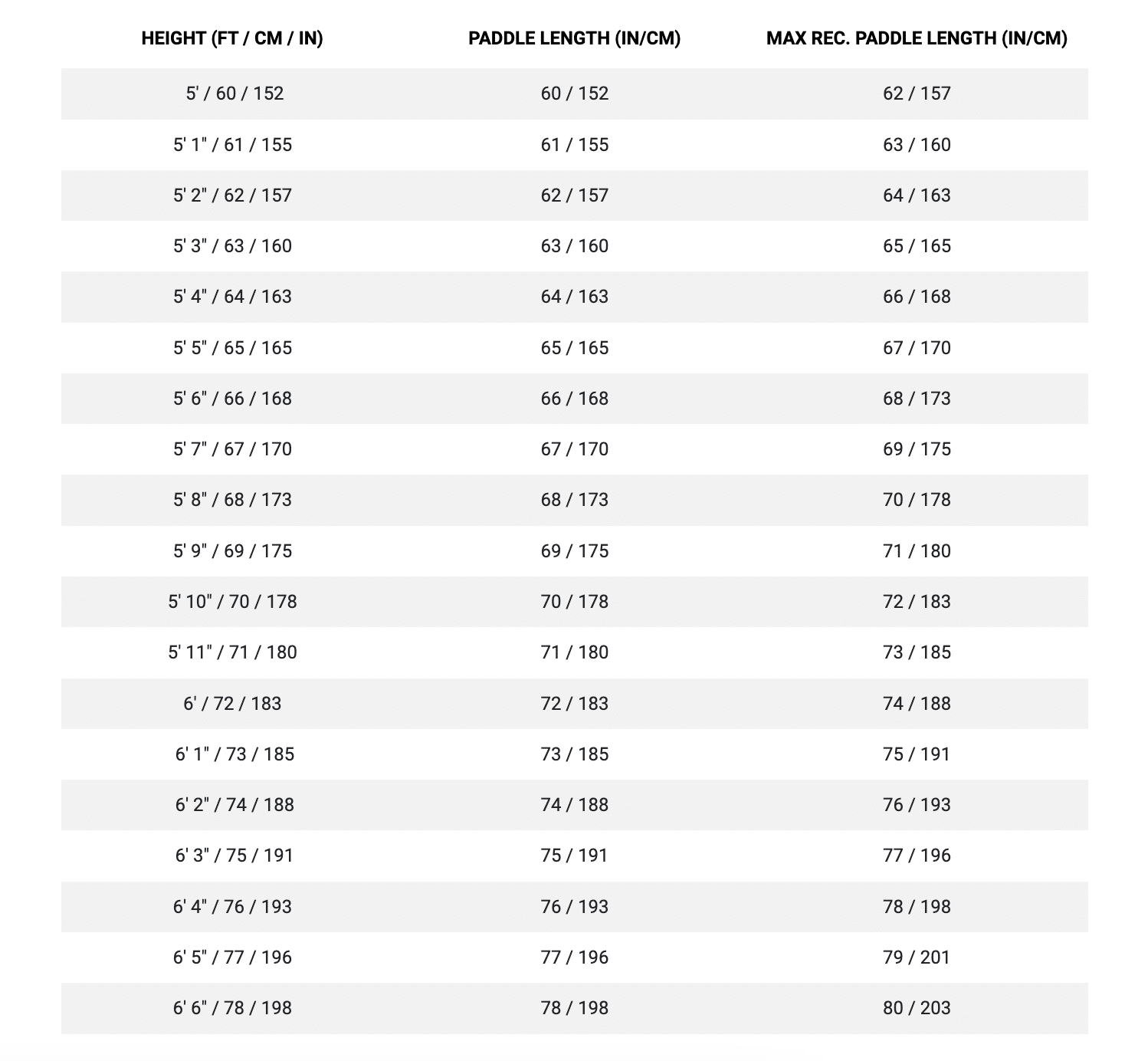Select height cell 5' 3" / 63 / 160
1148x1061 pixels.
232,246
